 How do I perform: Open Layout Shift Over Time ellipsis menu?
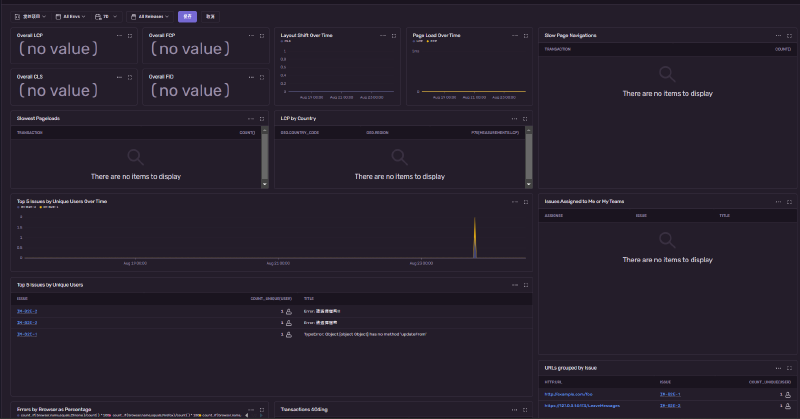coord(381,35)
